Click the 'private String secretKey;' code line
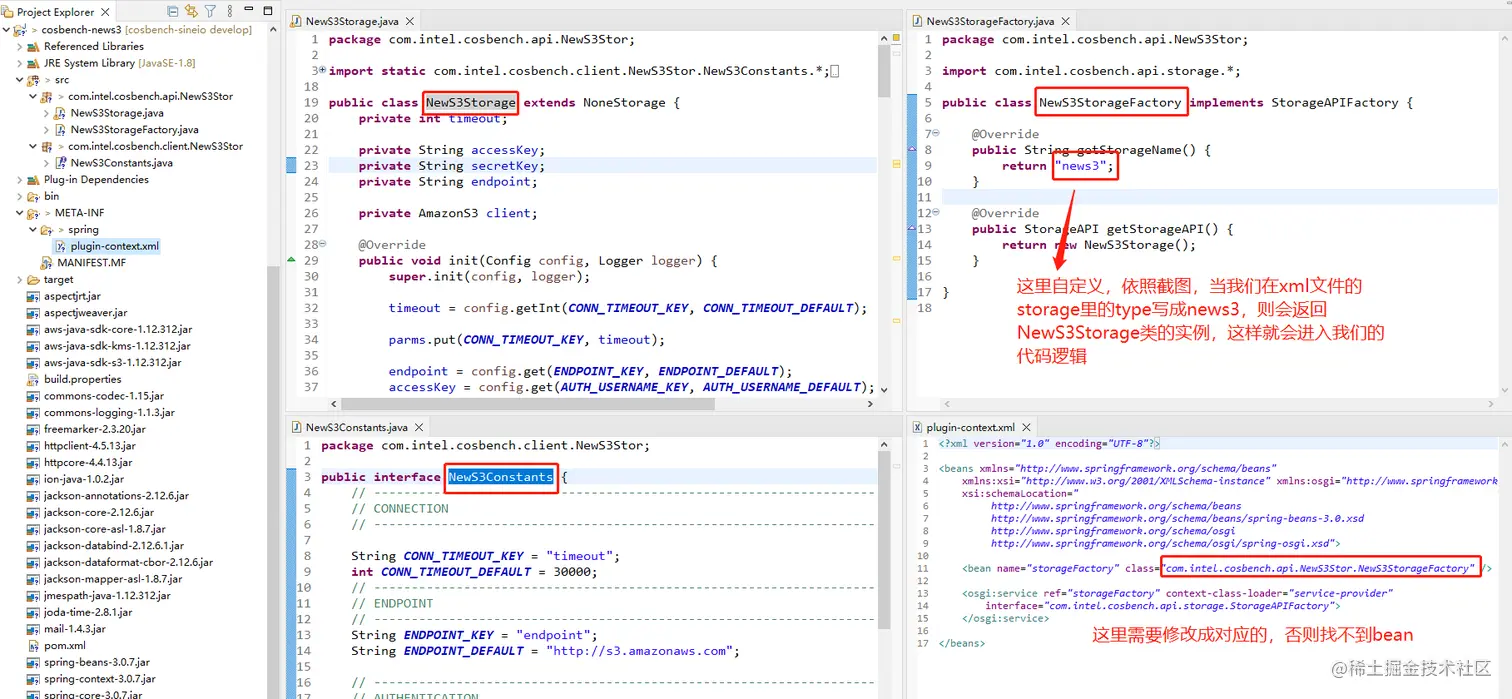Image resolution: width=1512 pixels, height=699 pixels. pyautogui.click(x=451, y=166)
